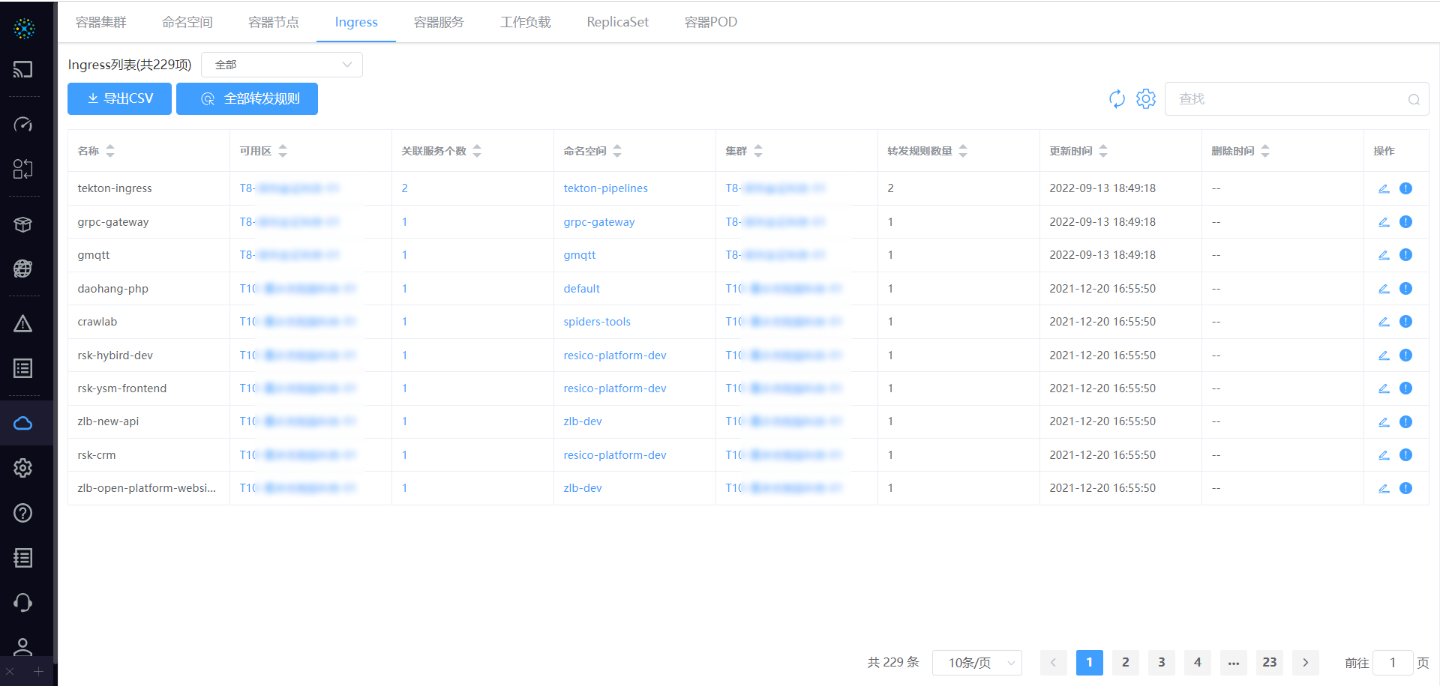Go to page 23 in pagination

pos(1269,663)
